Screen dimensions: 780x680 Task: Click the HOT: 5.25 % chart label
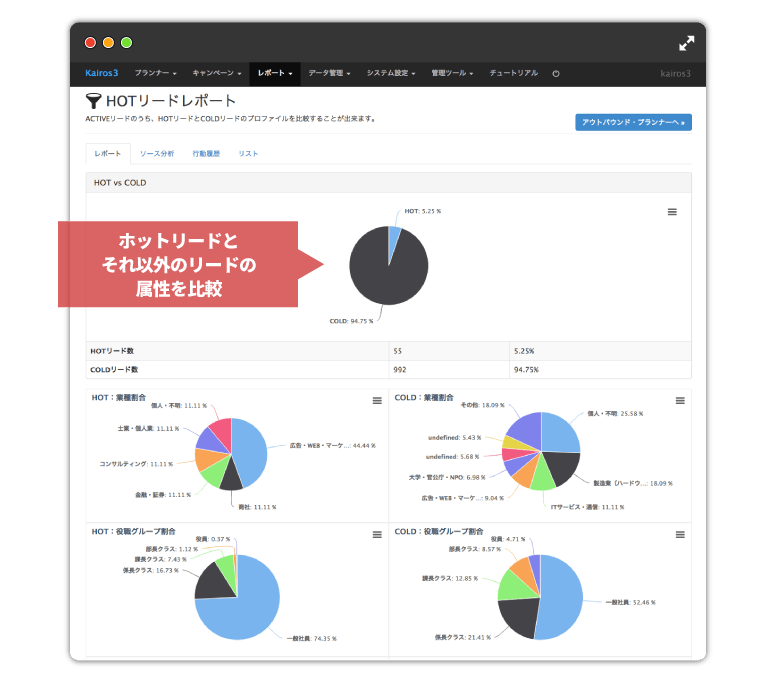422,211
